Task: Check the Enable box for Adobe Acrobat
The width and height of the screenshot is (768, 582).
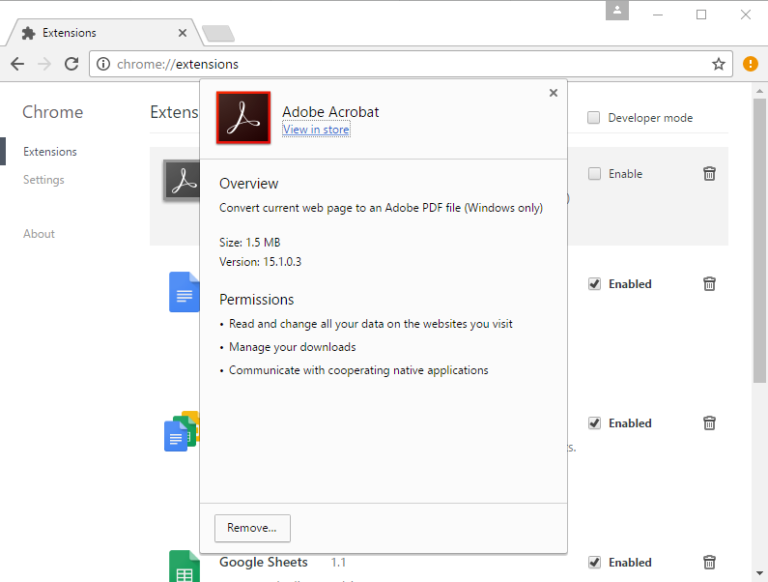Action: pos(594,173)
